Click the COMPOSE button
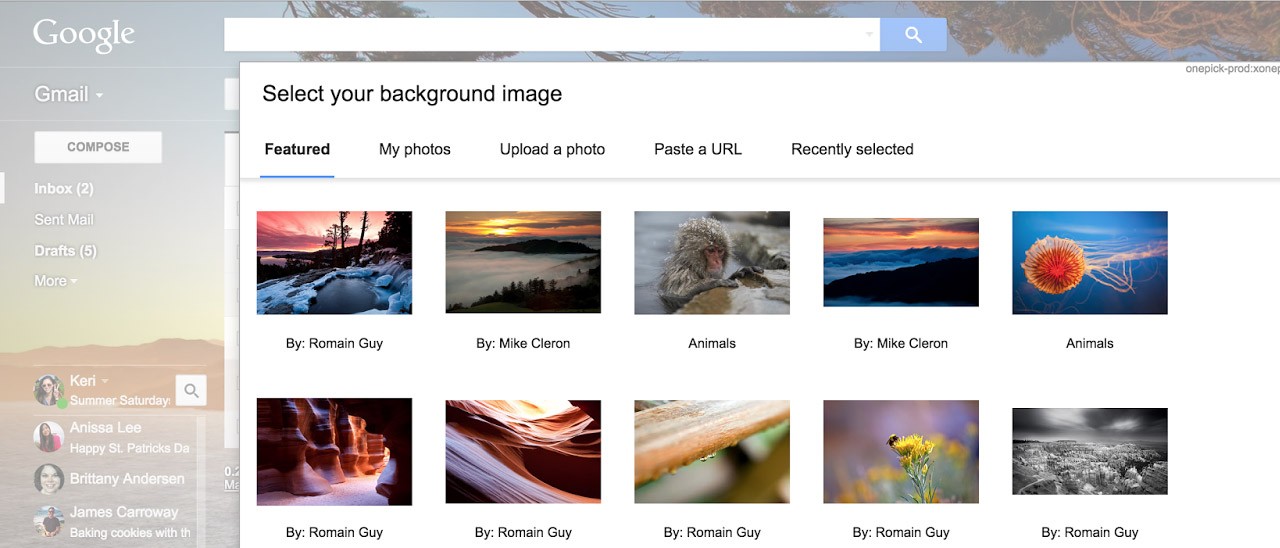This screenshot has height=548, width=1280. click(98, 147)
